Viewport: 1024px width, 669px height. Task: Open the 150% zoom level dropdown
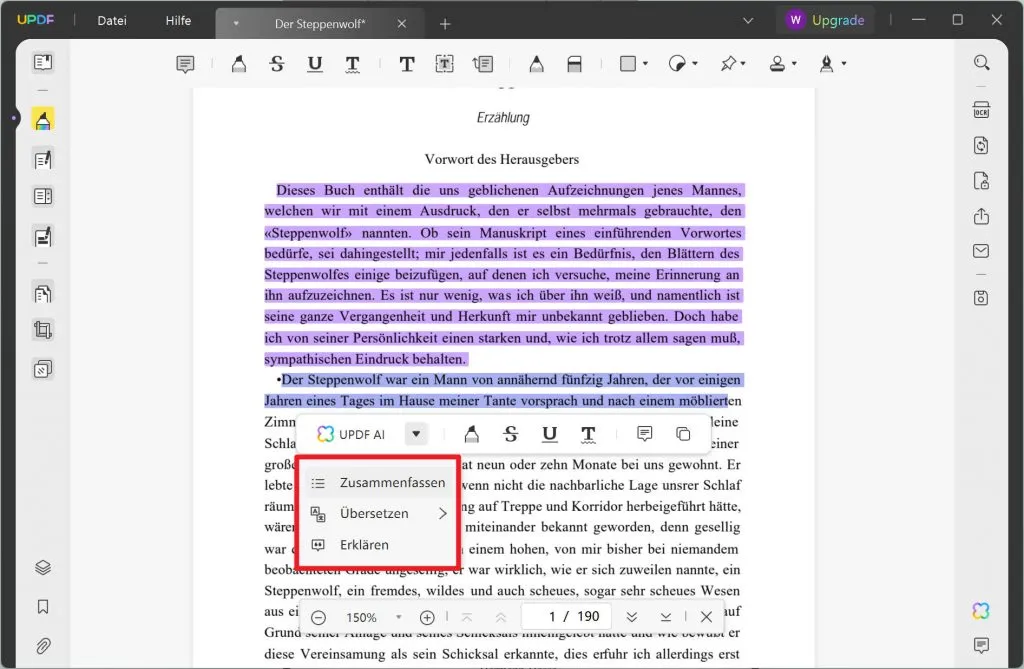398,617
